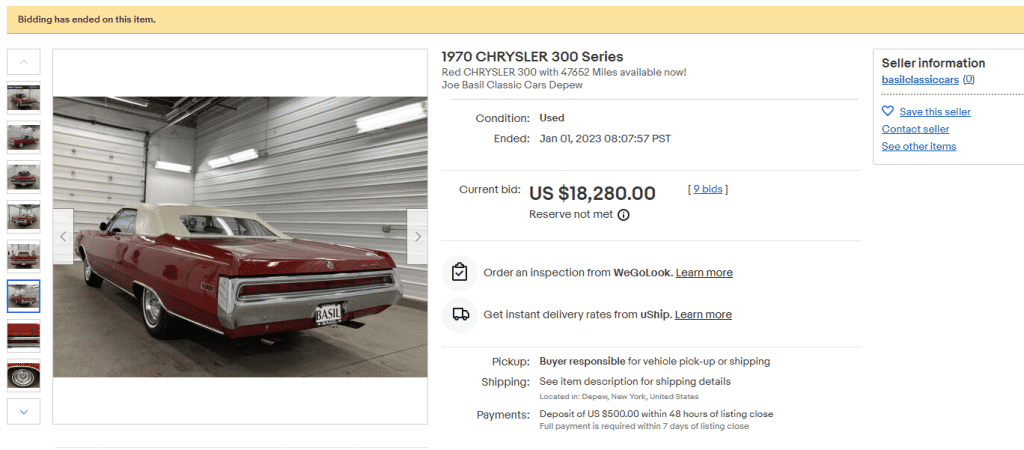
Task: Click the seller feedback score (0)
Action: [968, 79]
